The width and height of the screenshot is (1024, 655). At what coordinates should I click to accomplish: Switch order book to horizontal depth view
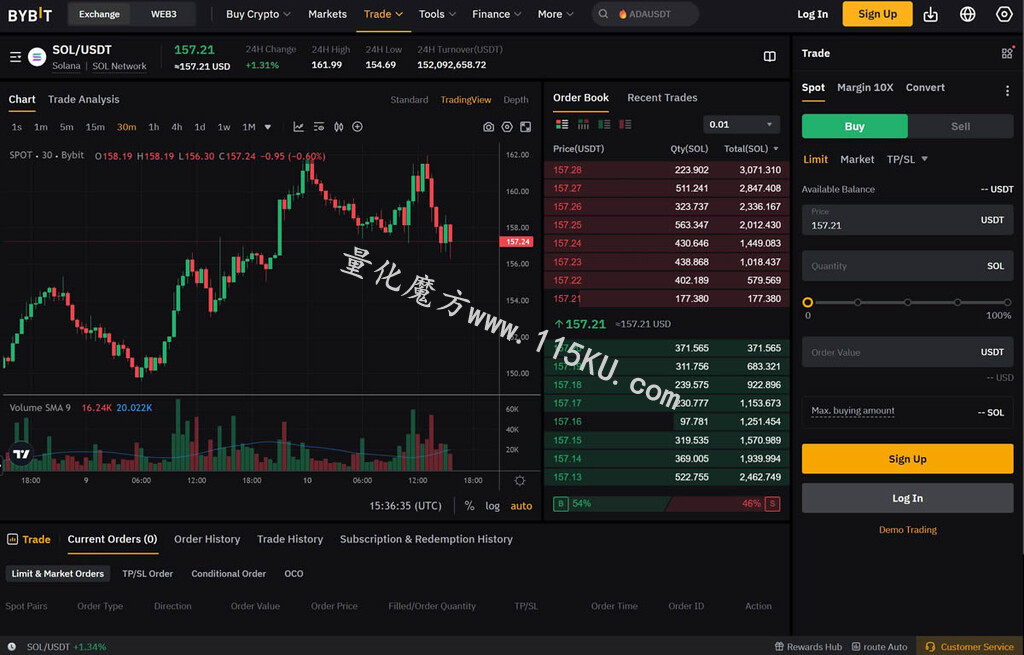tap(583, 124)
